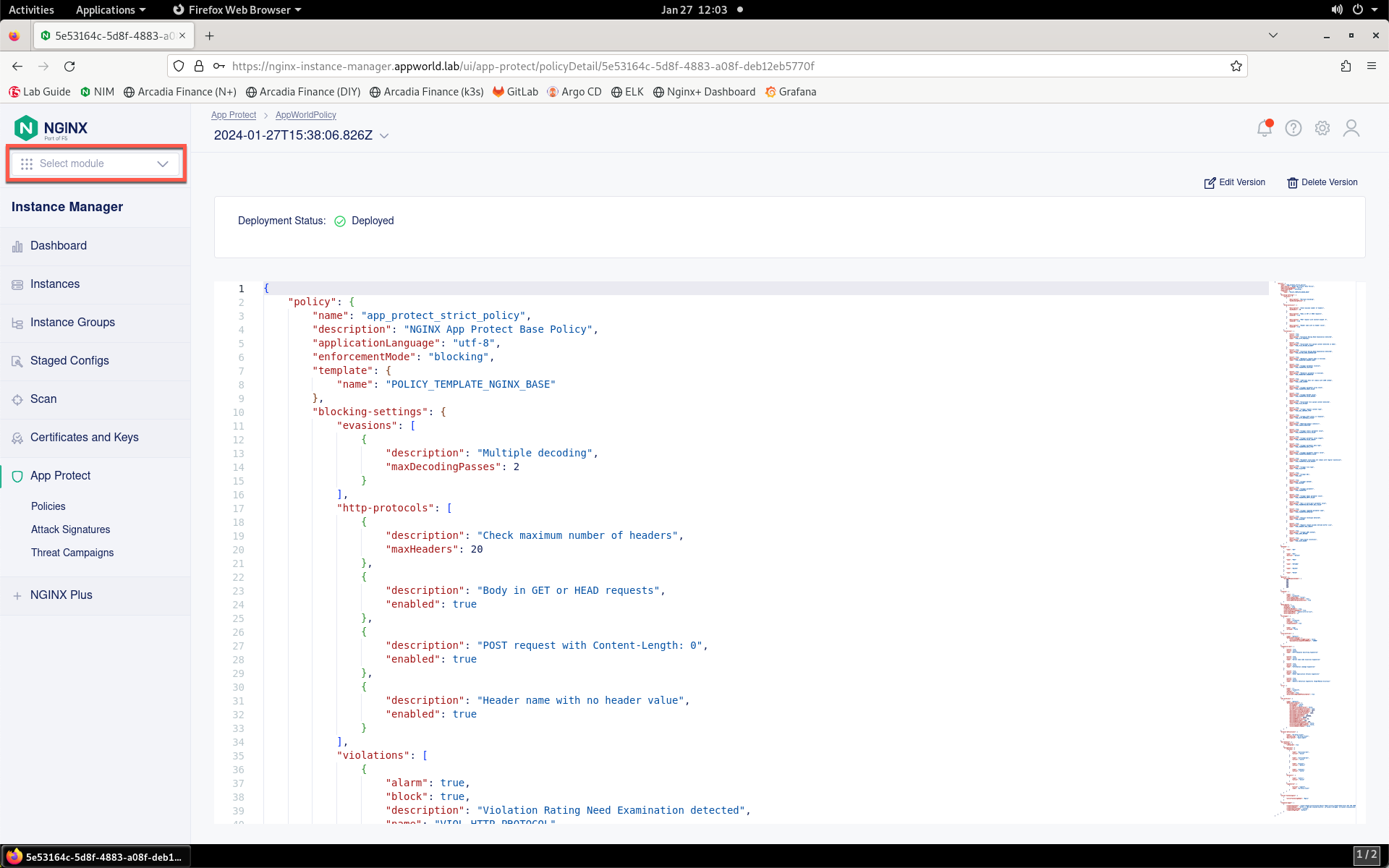This screenshot has width=1389, height=868.
Task: Go back with the browser back arrow
Action: [17, 66]
